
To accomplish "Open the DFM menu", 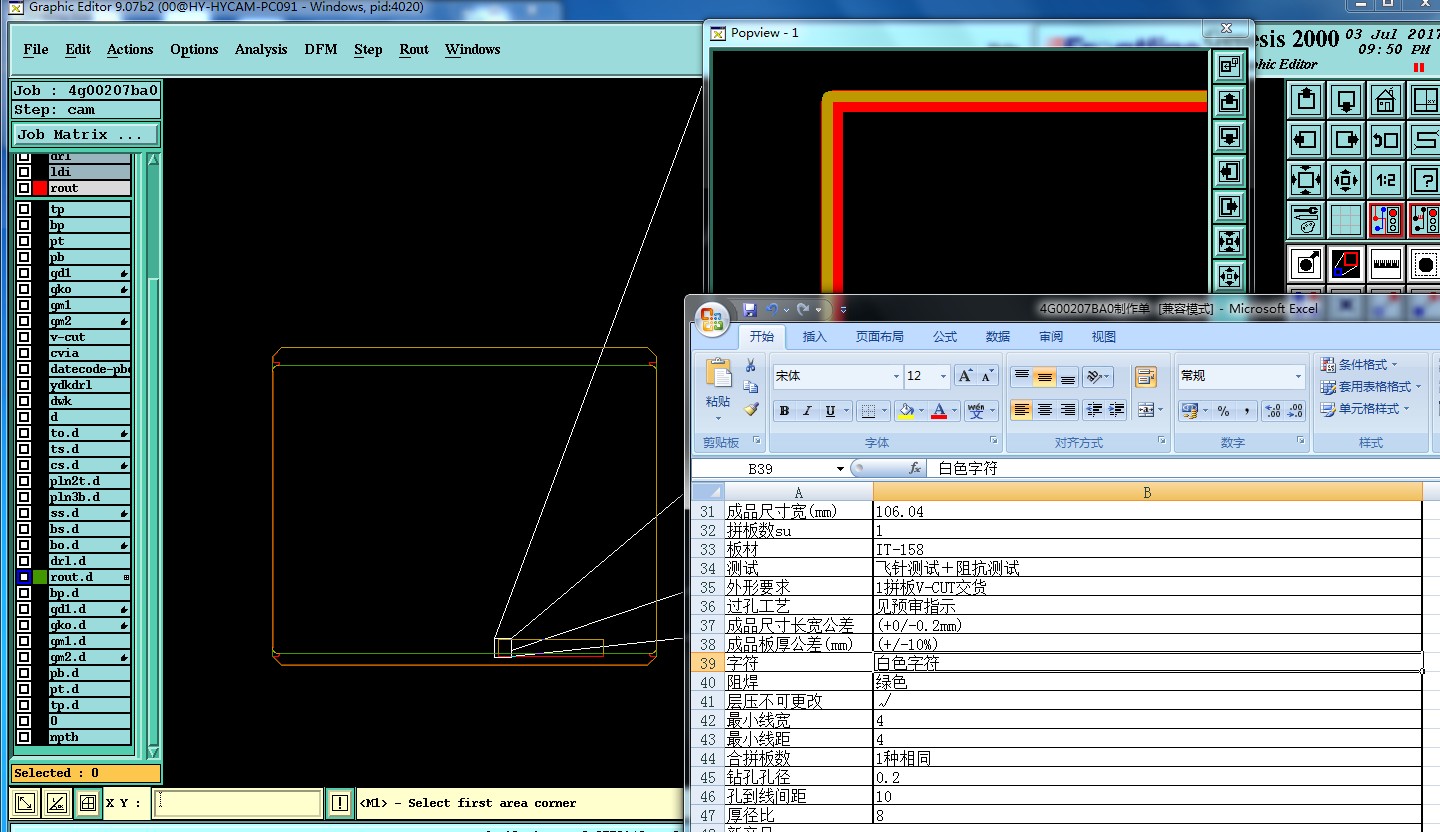I will [x=321, y=49].
